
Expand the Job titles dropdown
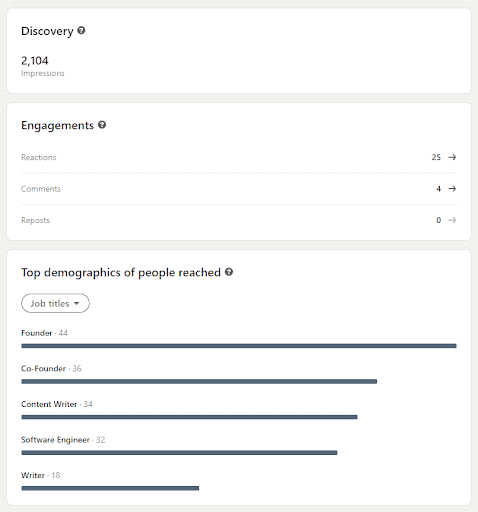tap(55, 303)
